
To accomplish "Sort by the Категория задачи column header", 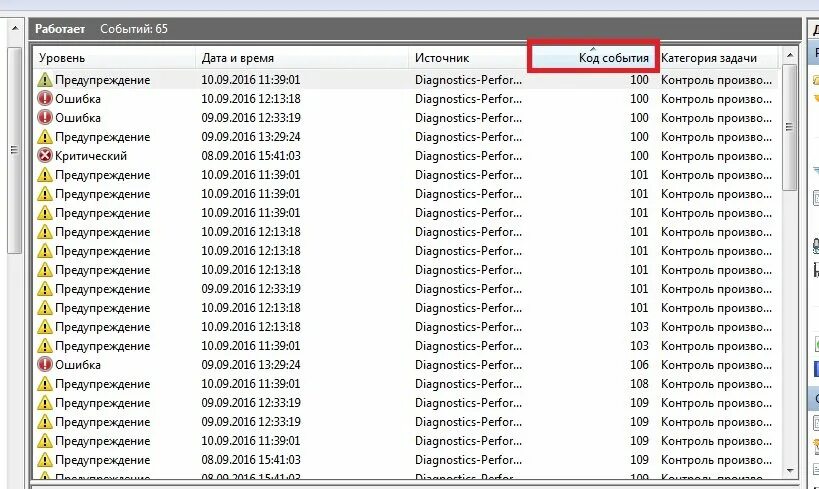I will coord(718,58).
